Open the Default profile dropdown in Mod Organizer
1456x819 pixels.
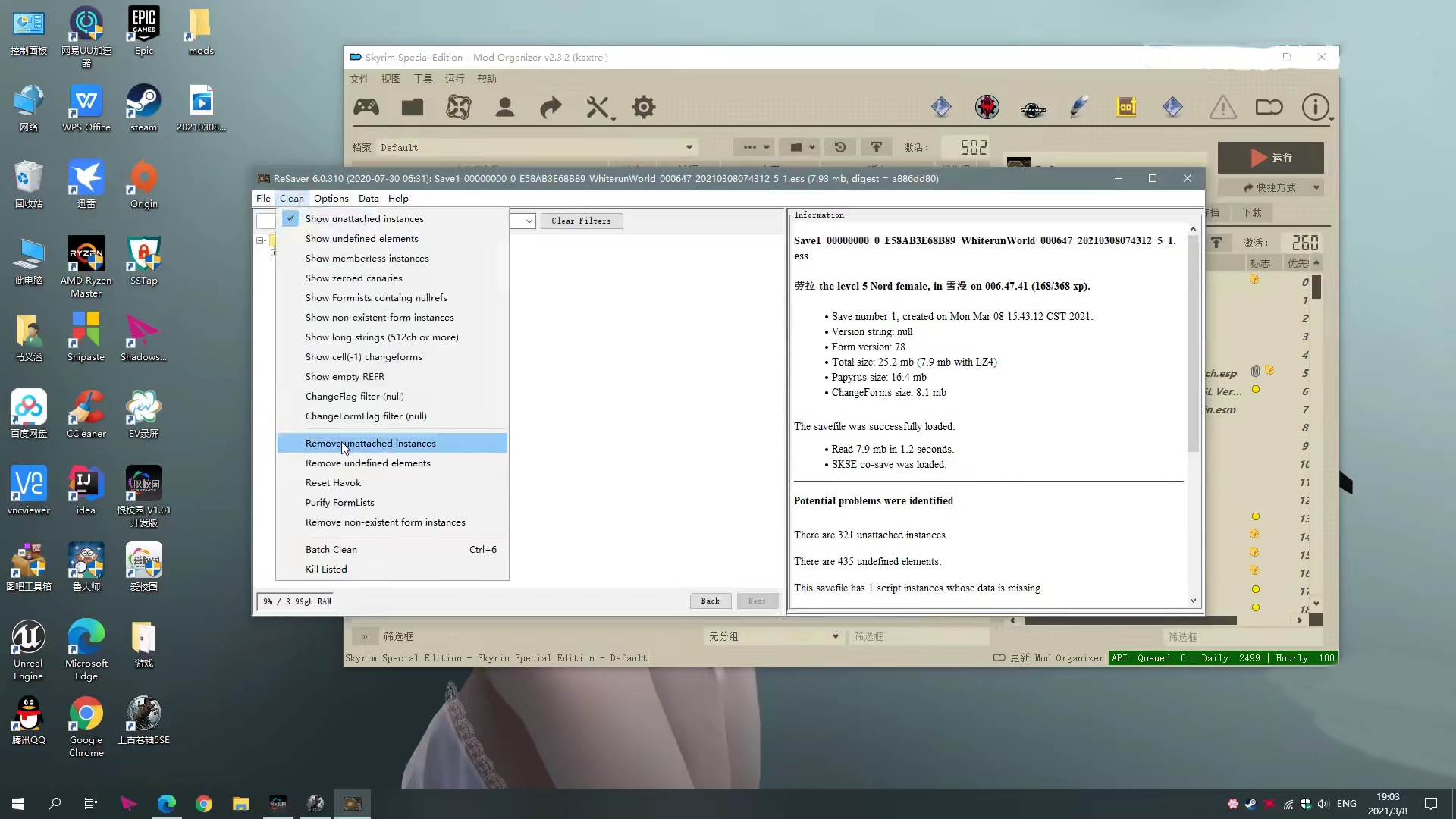(537, 147)
